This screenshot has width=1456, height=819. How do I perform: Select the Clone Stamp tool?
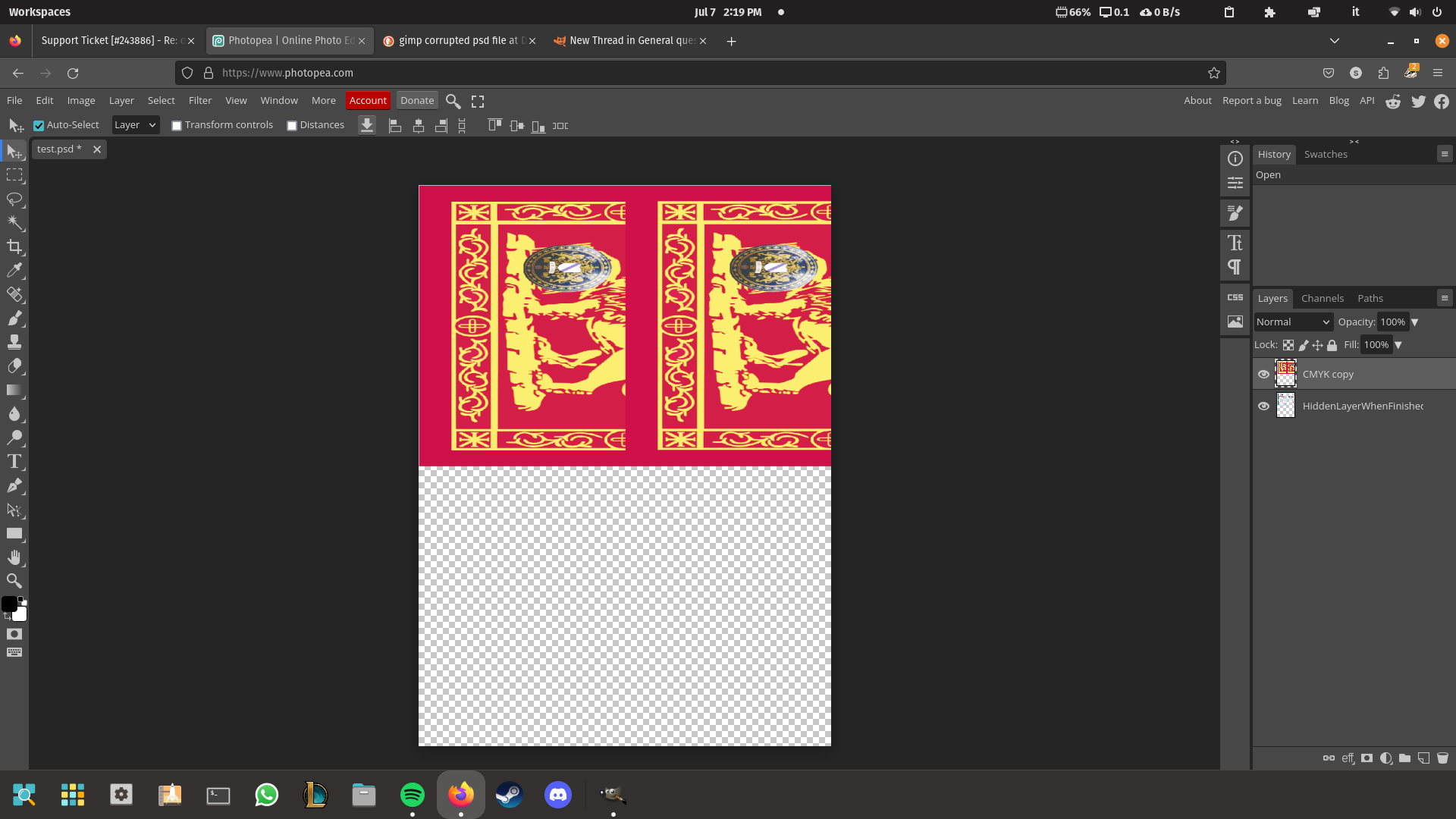click(x=14, y=342)
